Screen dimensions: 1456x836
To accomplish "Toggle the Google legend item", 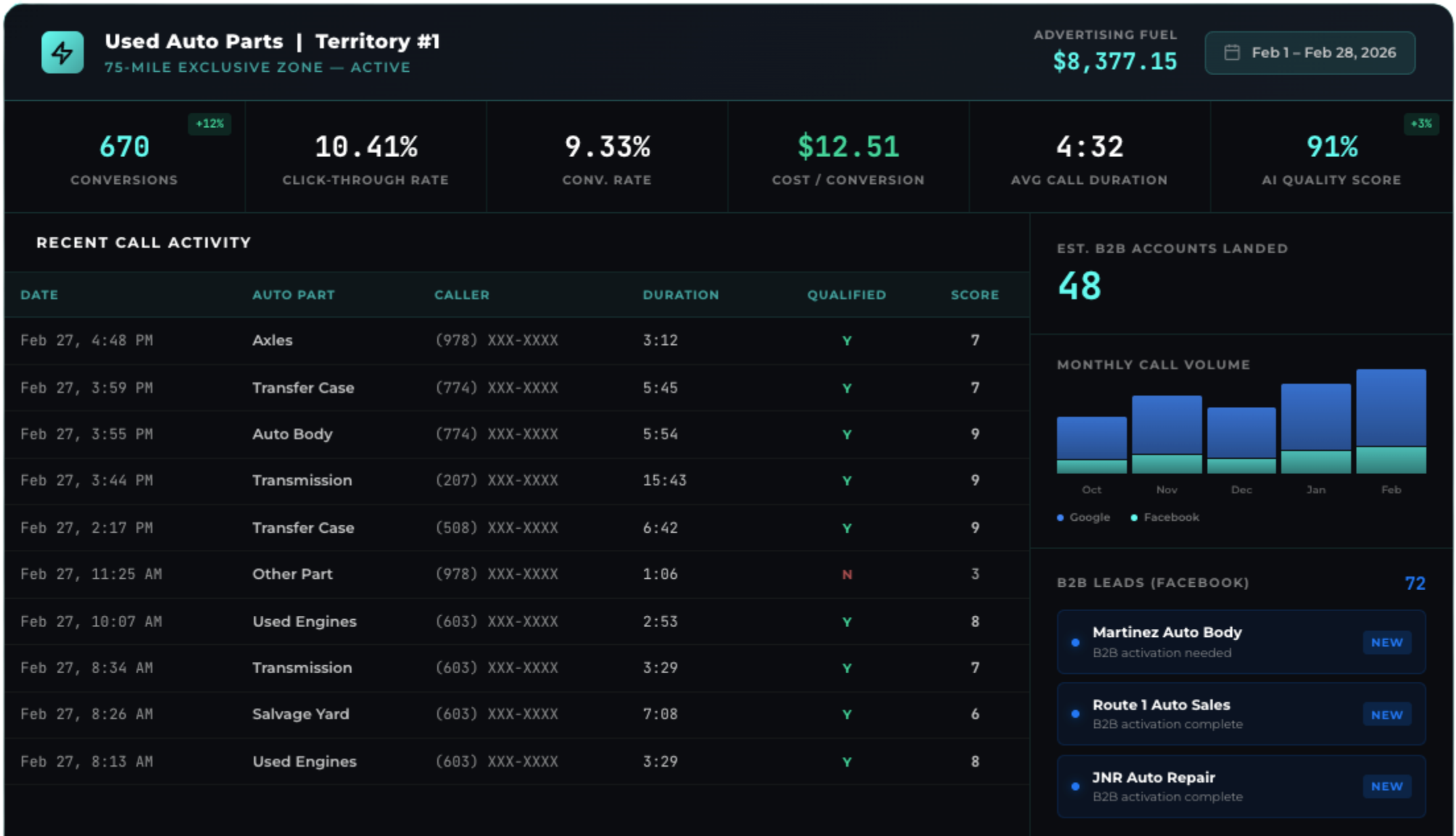I will point(1083,518).
